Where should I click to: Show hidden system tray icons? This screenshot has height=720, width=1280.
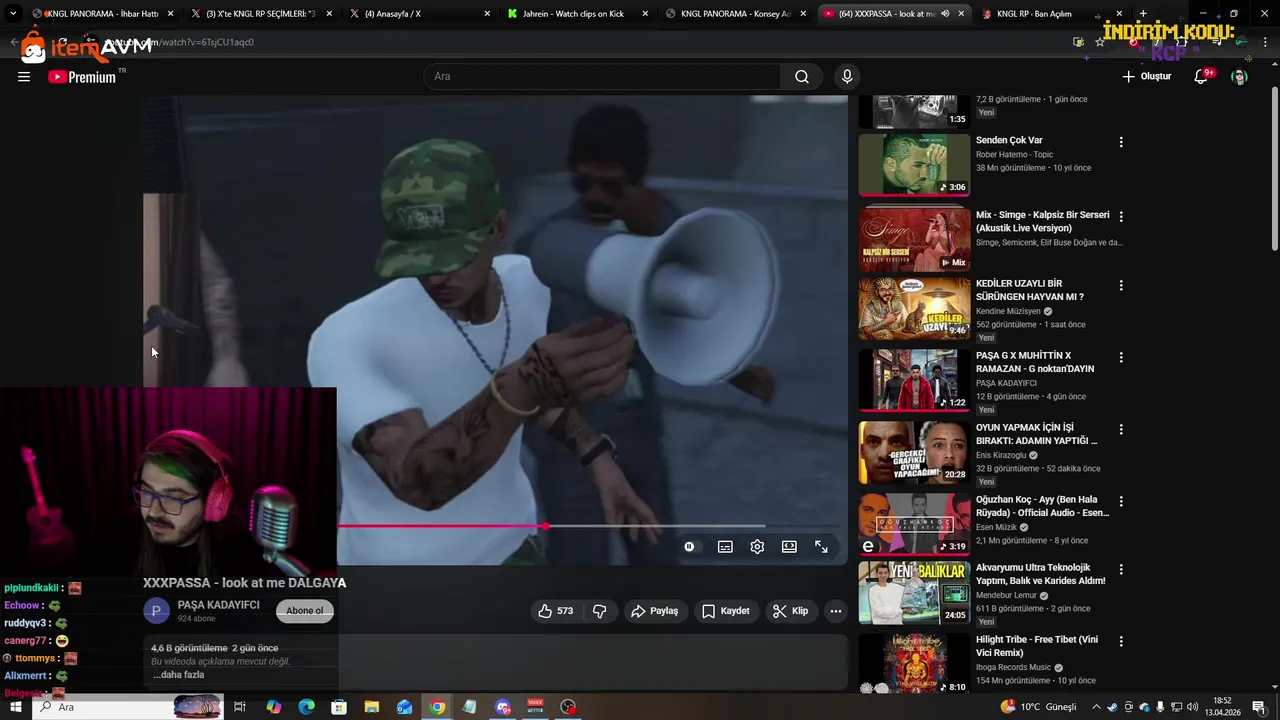pyautogui.click(x=1095, y=707)
